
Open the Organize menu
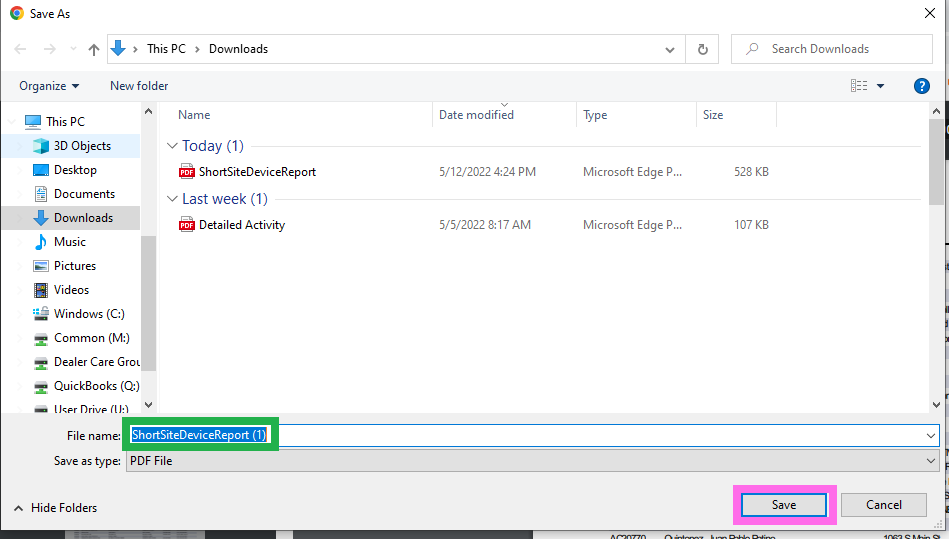(x=49, y=86)
